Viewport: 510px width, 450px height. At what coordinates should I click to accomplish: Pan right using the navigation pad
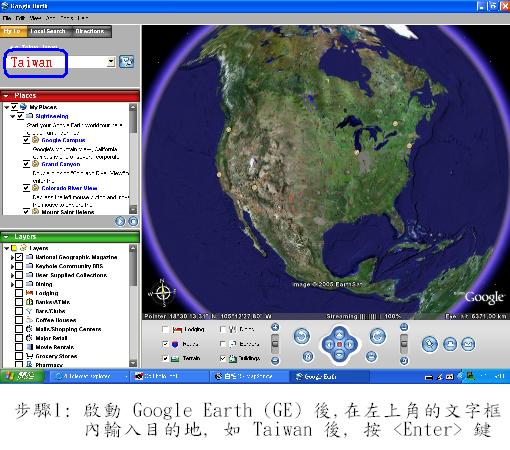pos(350,345)
